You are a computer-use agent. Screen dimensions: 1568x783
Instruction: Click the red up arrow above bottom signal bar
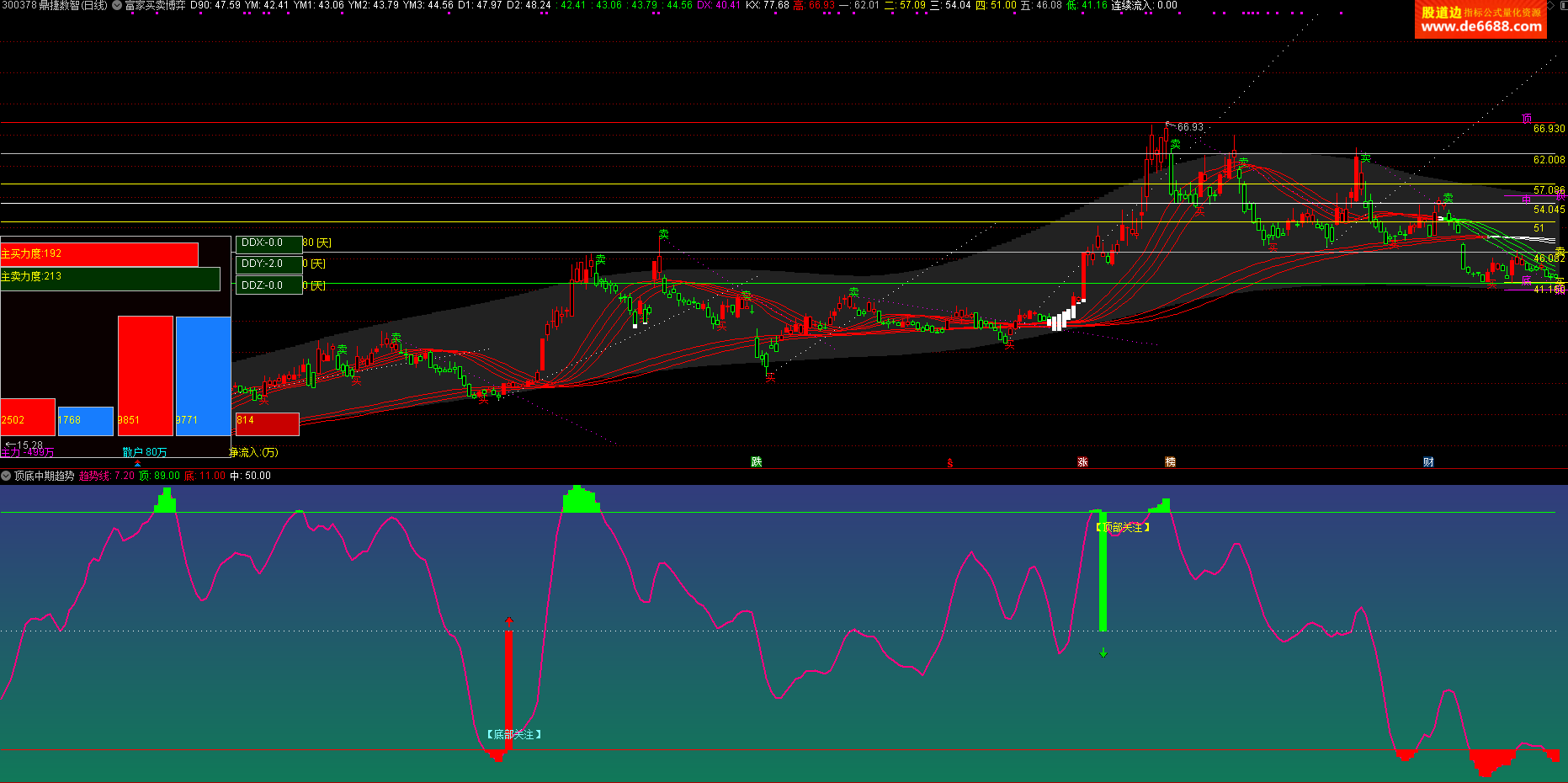[508, 621]
